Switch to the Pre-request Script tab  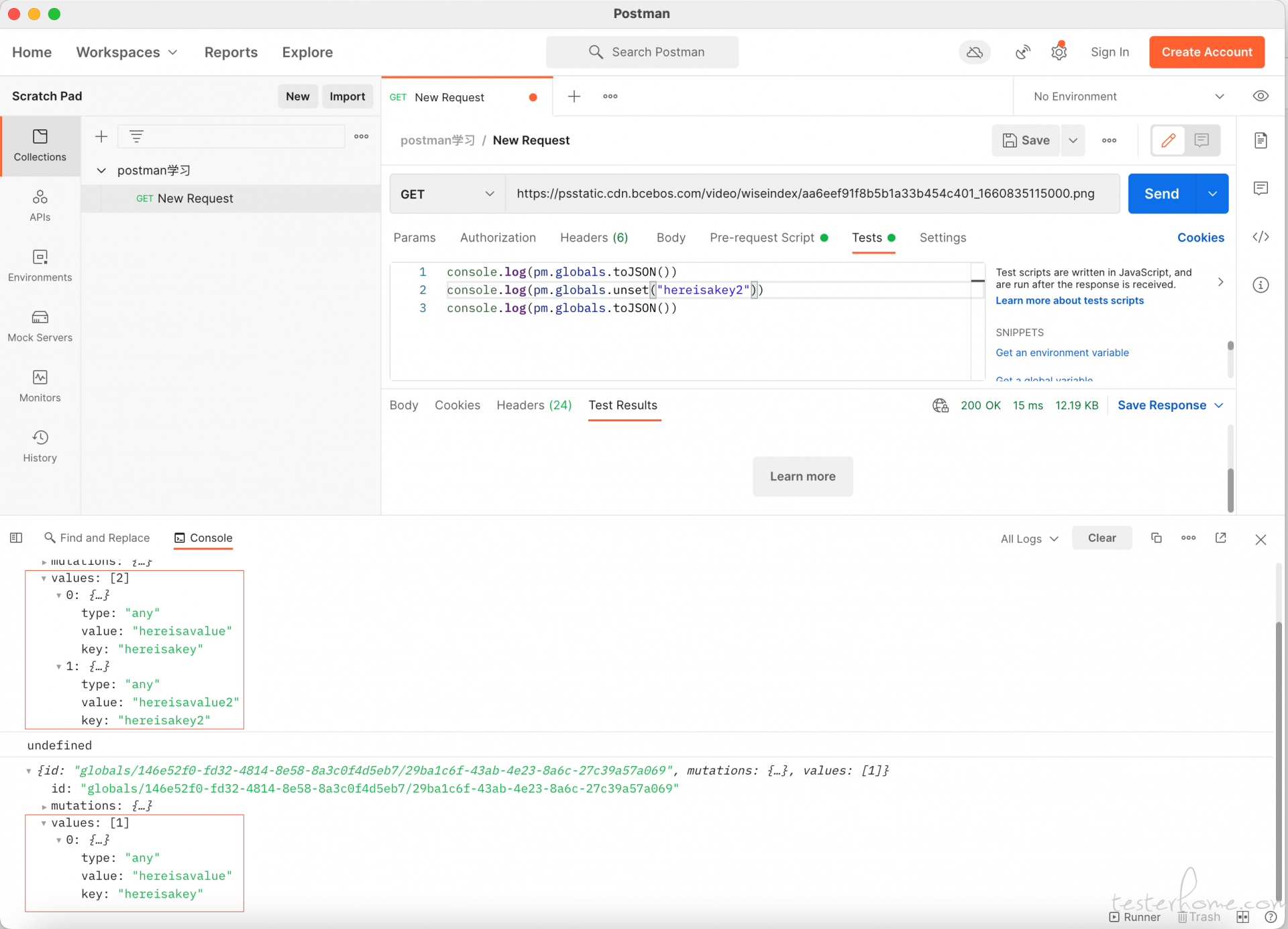pyautogui.click(x=769, y=237)
